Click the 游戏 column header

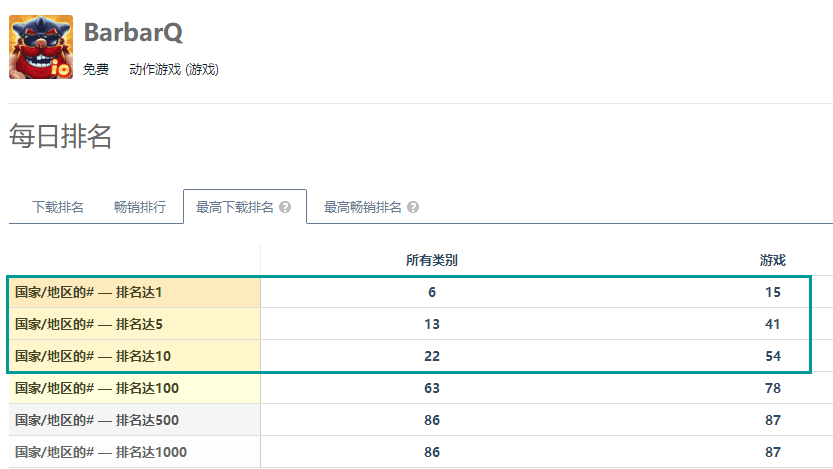click(772, 260)
